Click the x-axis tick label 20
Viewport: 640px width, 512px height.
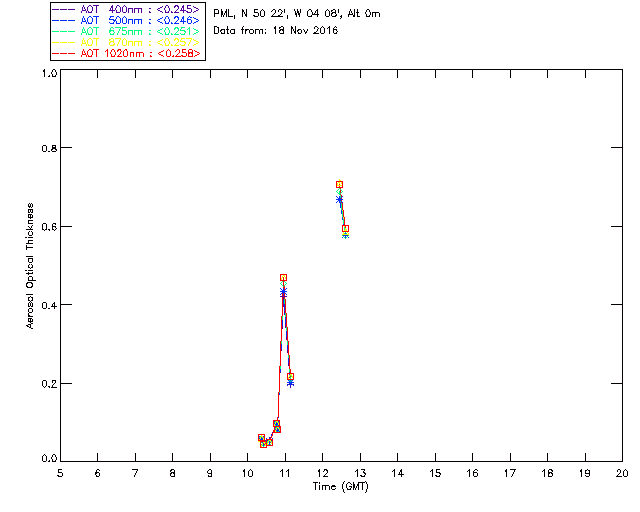coord(622,473)
